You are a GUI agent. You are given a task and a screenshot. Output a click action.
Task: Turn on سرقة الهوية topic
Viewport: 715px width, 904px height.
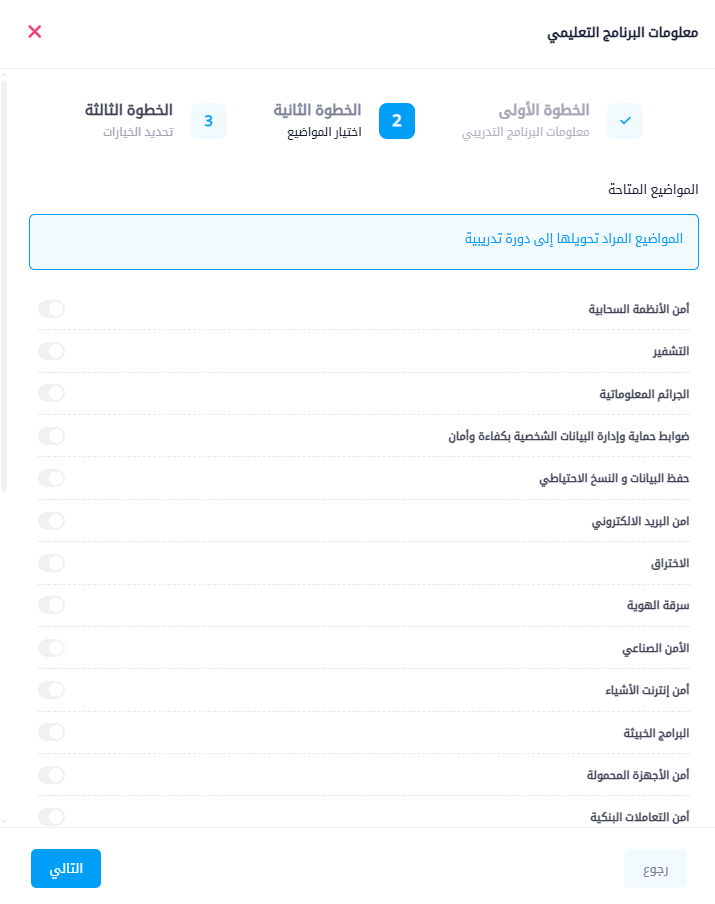click(x=51, y=605)
